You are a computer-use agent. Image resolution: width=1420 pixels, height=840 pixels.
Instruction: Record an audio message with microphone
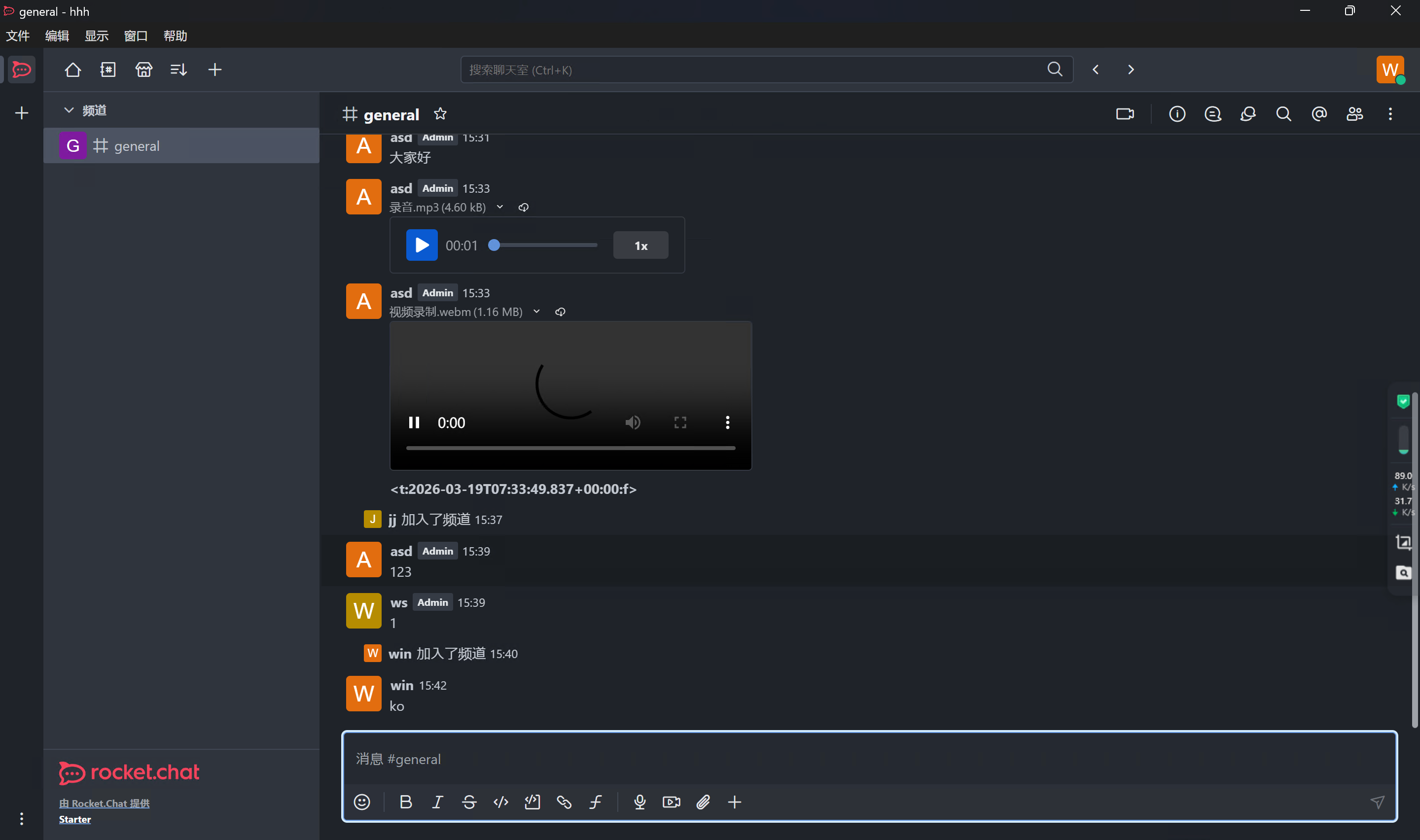pos(639,802)
